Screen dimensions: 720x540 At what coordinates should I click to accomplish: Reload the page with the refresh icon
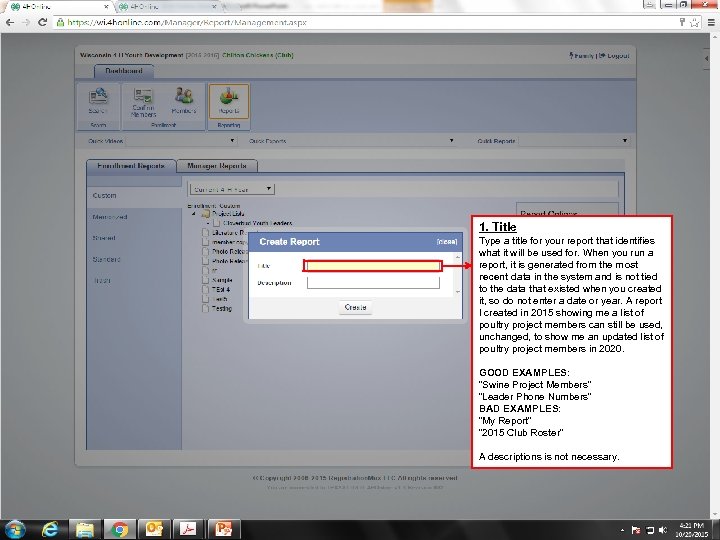point(42,22)
